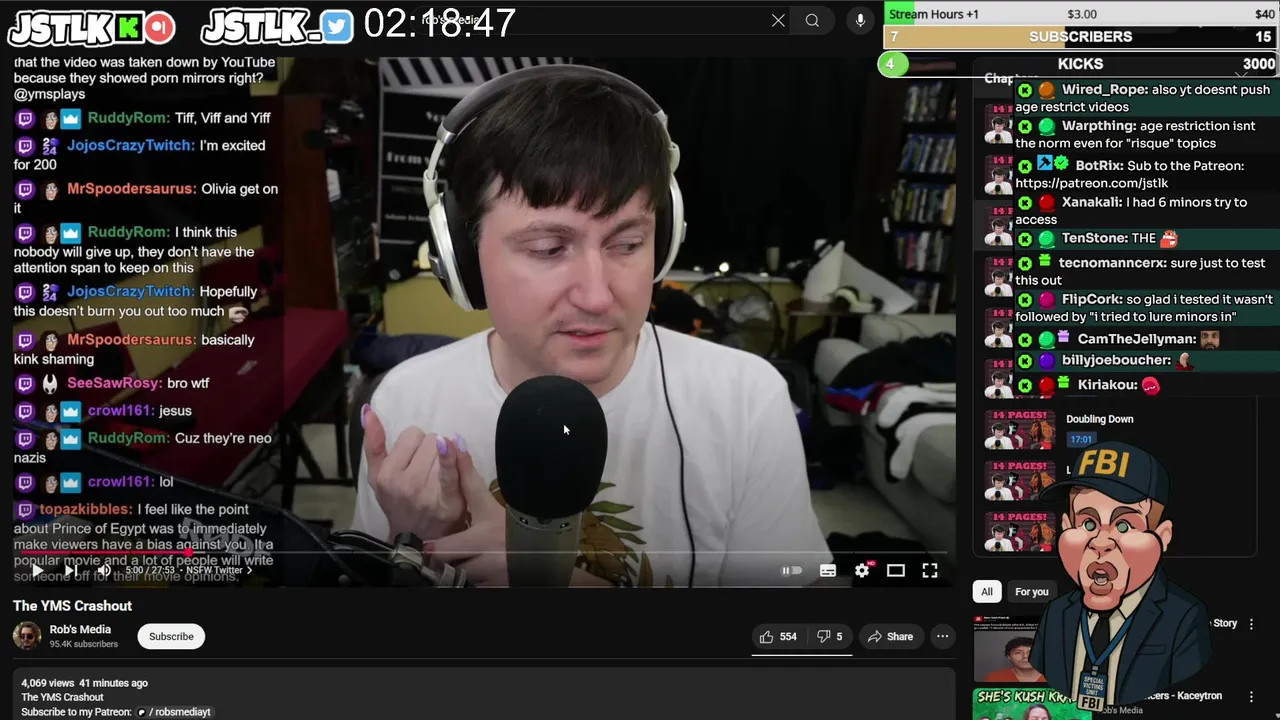
Task: Skip to the next video in player
Action: point(70,570)
